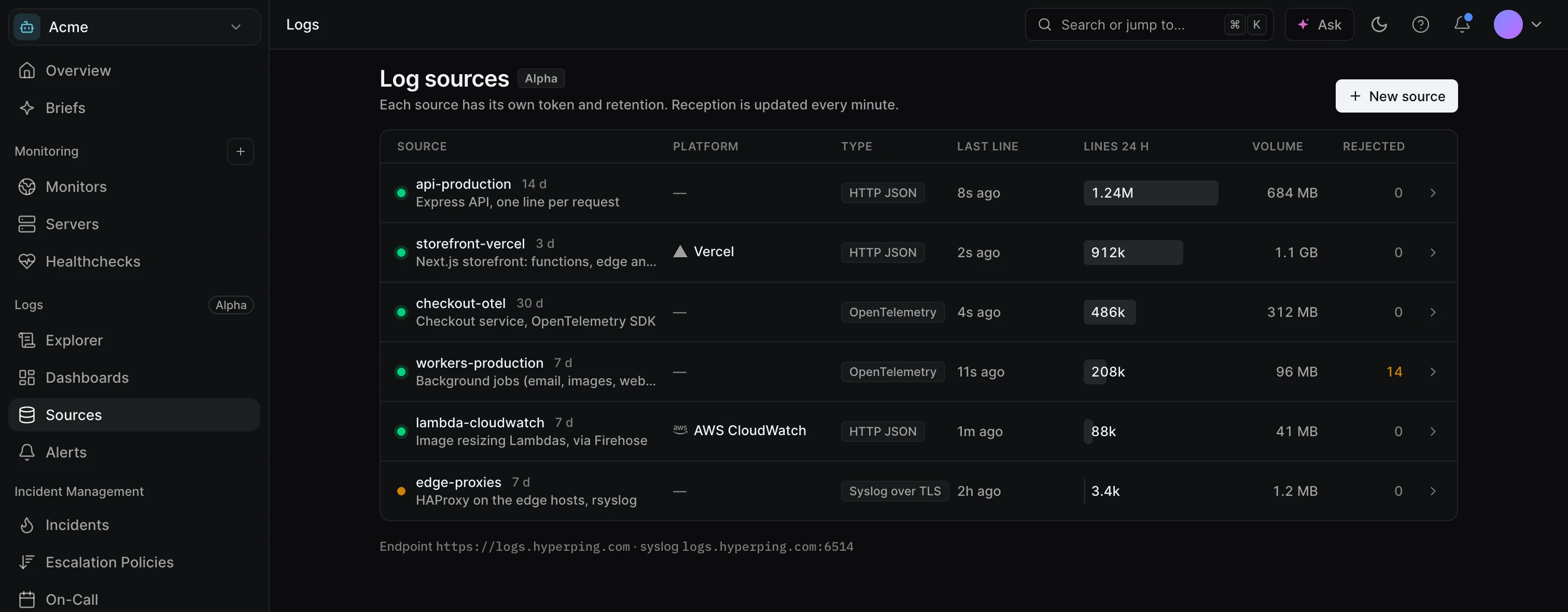The image size is (1568, 612).
Task: Click the On-Call calendar icon
Action: [x=27, y=600]
